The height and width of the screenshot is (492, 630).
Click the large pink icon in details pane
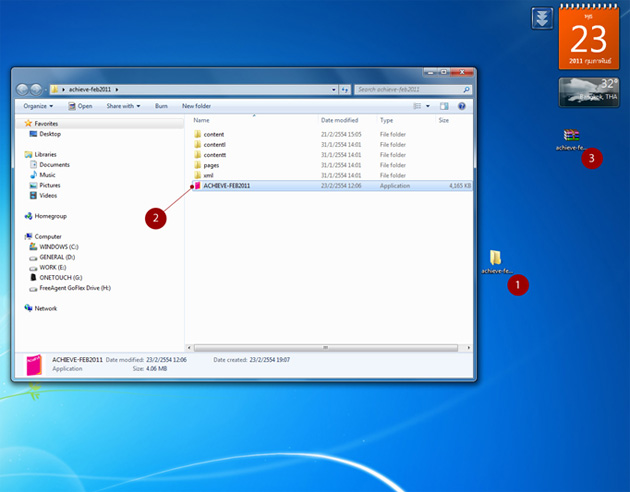tap(34, 365)
